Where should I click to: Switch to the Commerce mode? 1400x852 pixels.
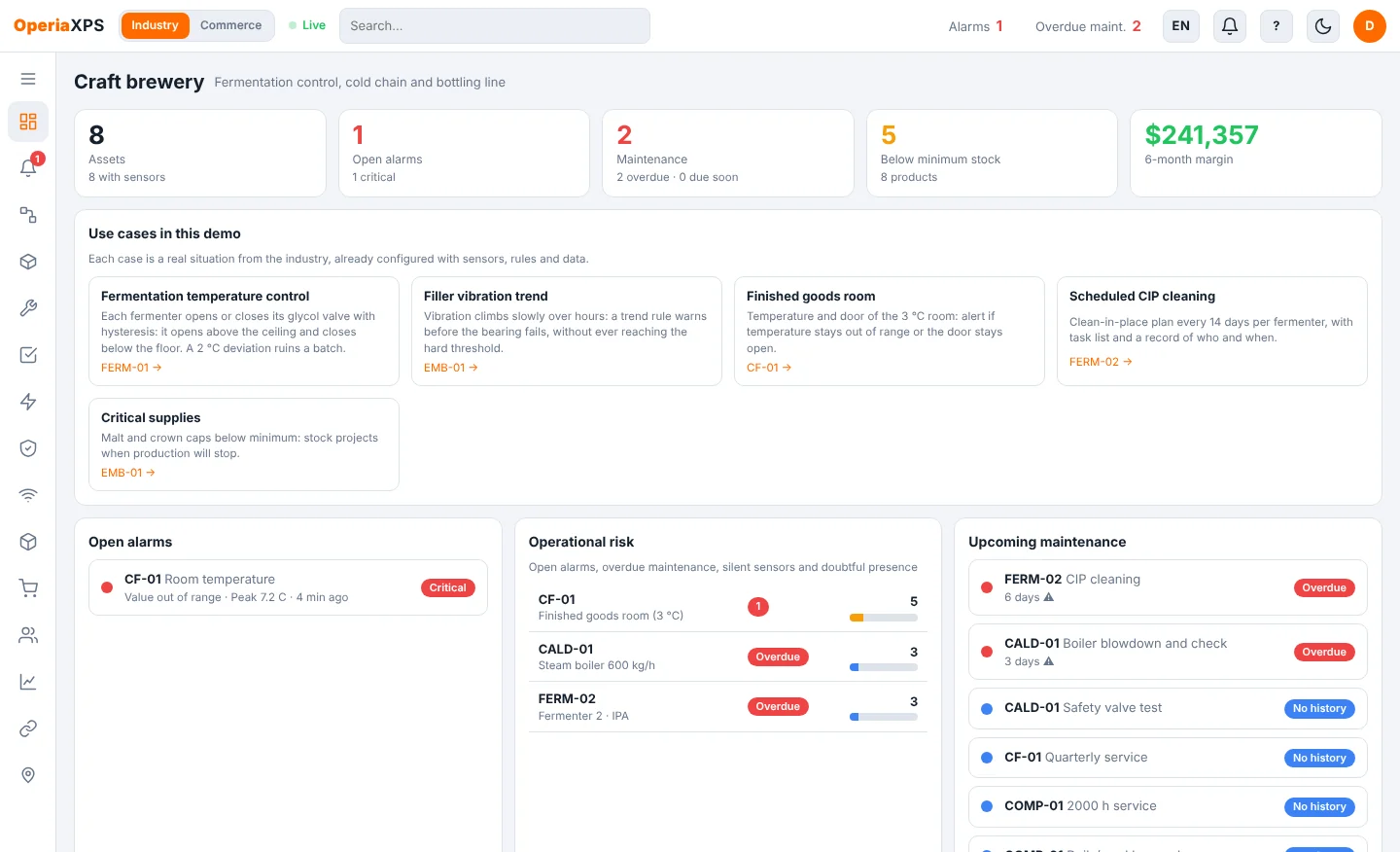pyautogui.click(x=231, y=25)
